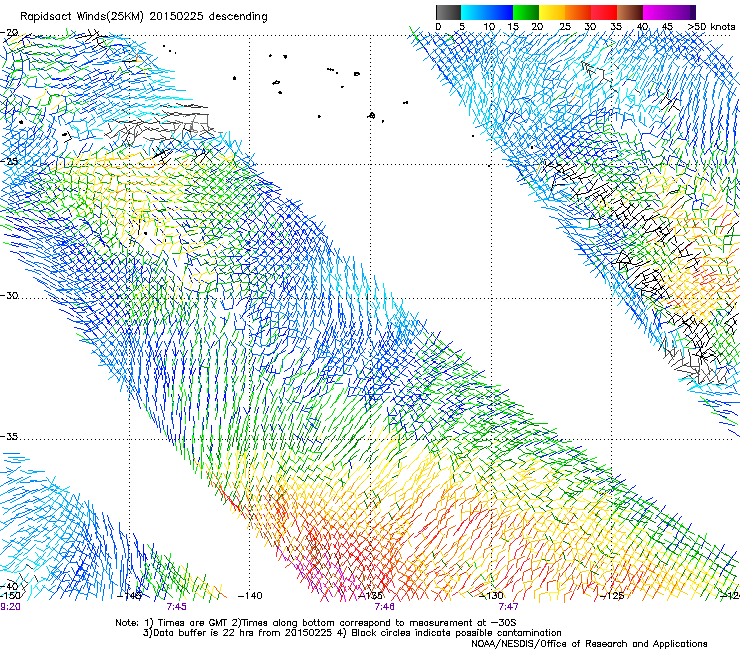Click the '-130' longitude axis label

tap(491, 596)
